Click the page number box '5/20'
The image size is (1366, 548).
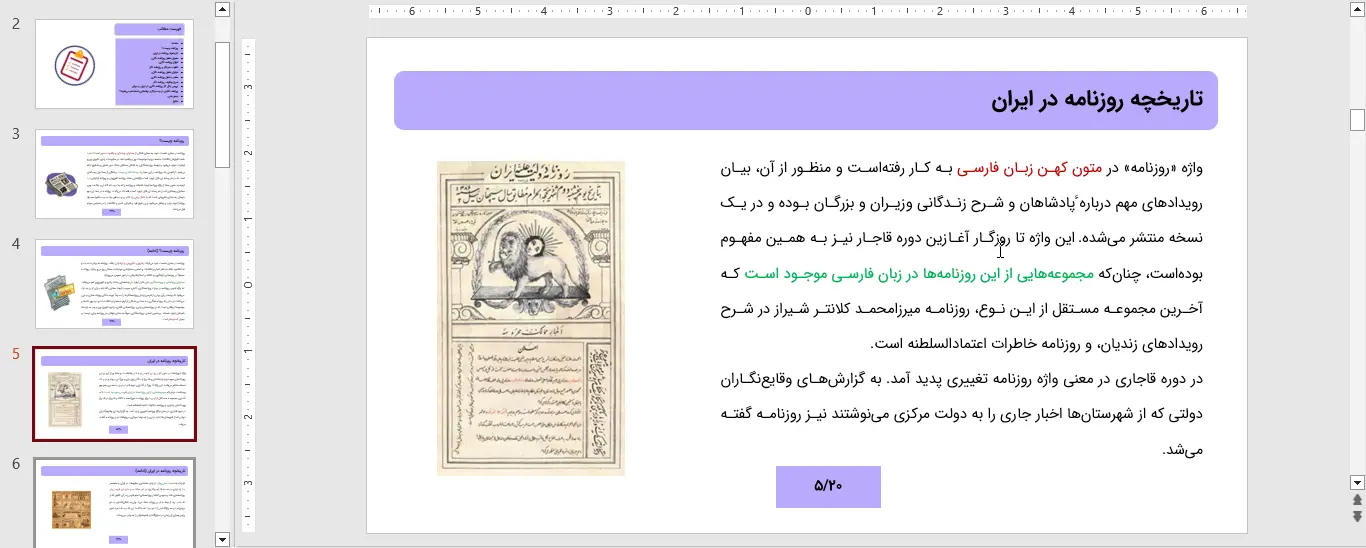(828, 486)
